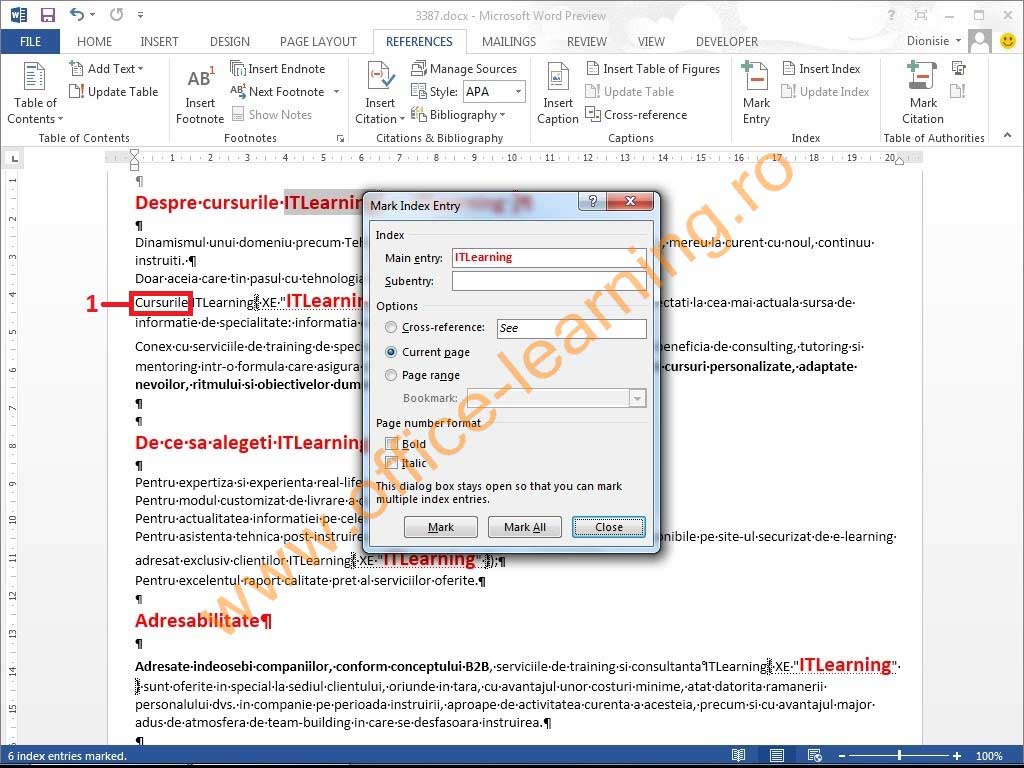
Task: Click Update Table in Table of Contents group
Action: coord(114,91)
